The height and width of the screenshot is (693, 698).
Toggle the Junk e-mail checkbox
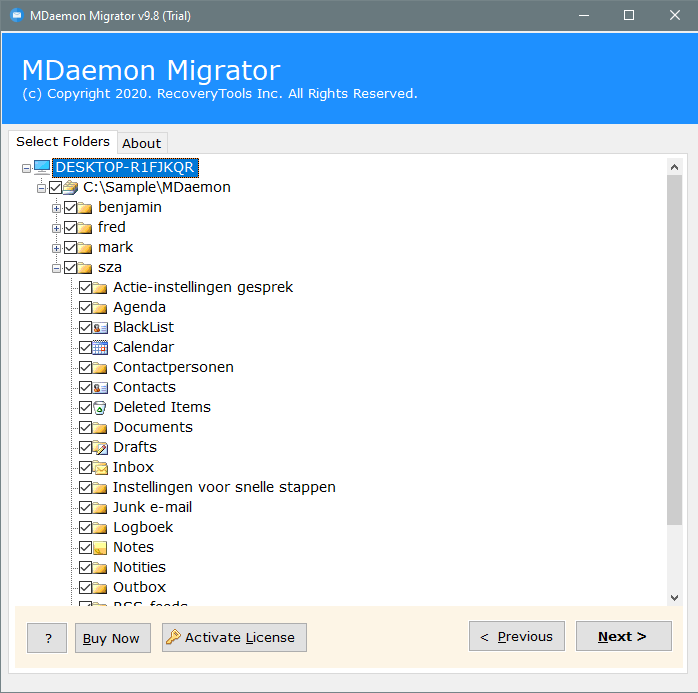point(85,507)
